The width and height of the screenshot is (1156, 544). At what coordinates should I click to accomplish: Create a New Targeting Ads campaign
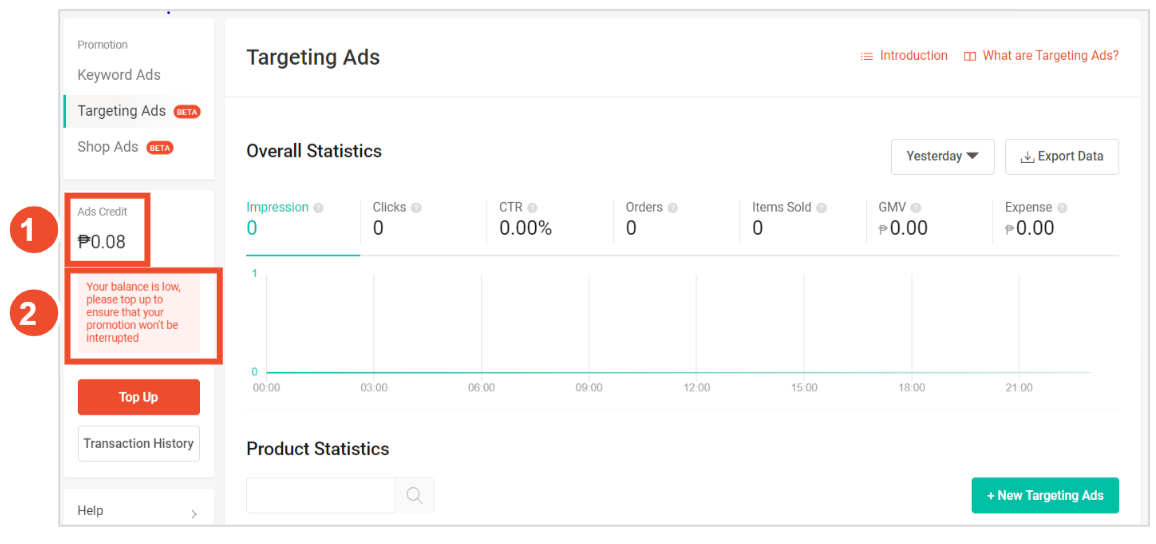coord(1044,496)
